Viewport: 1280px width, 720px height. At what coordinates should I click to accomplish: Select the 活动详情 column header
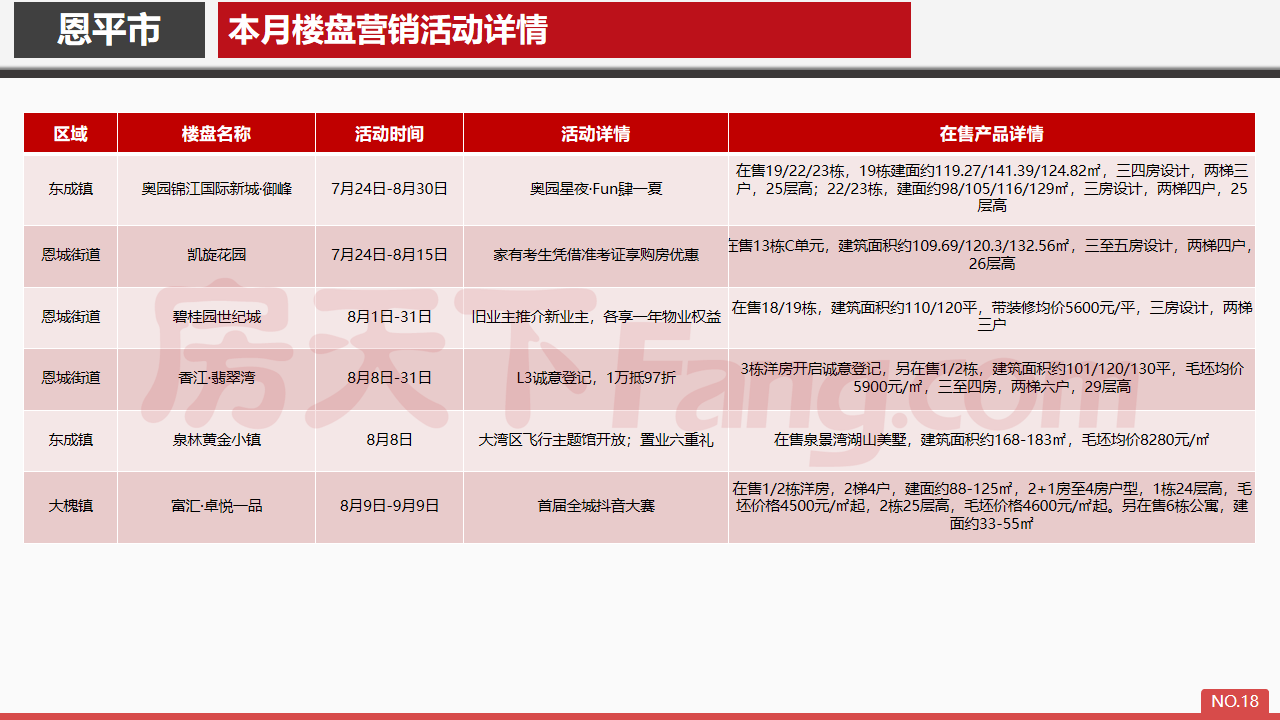[596, 133]
